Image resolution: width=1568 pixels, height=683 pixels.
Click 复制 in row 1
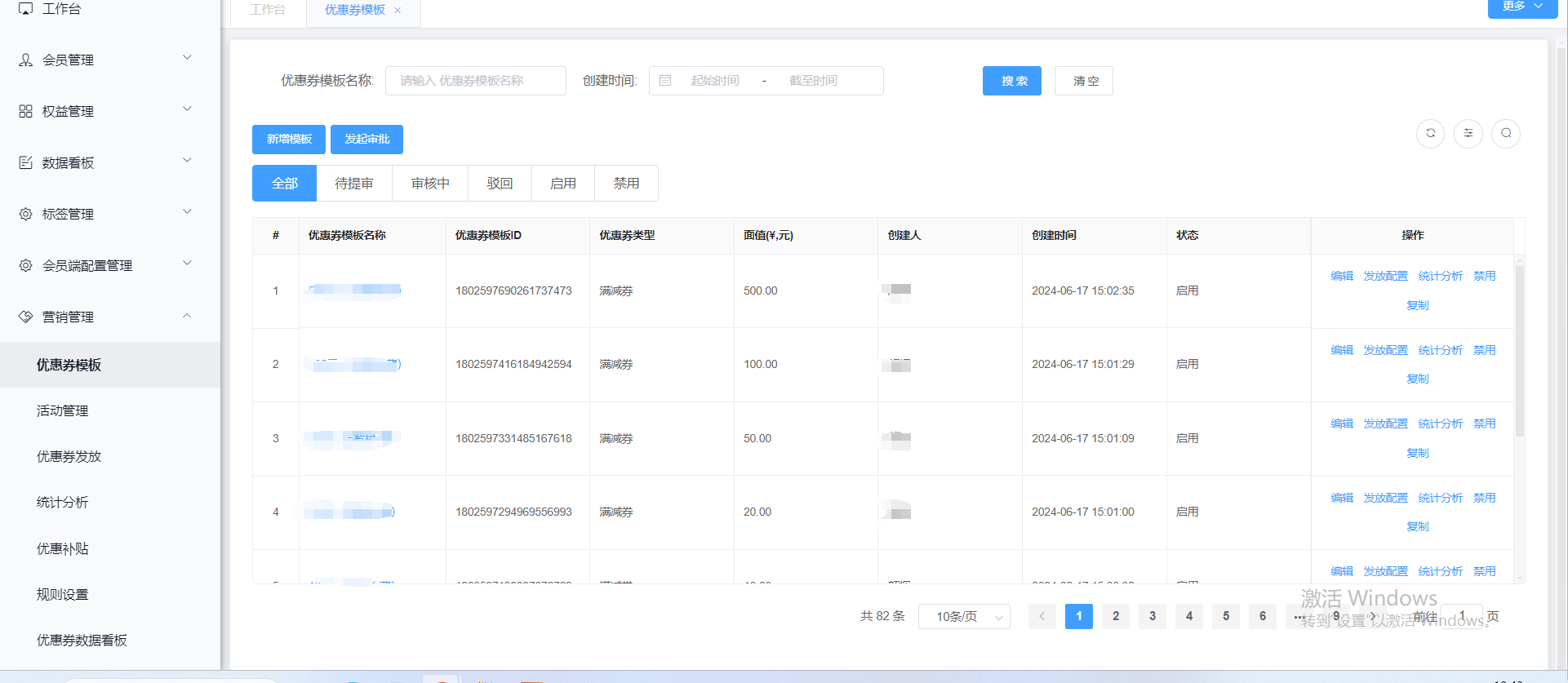tap(1418, 305)
